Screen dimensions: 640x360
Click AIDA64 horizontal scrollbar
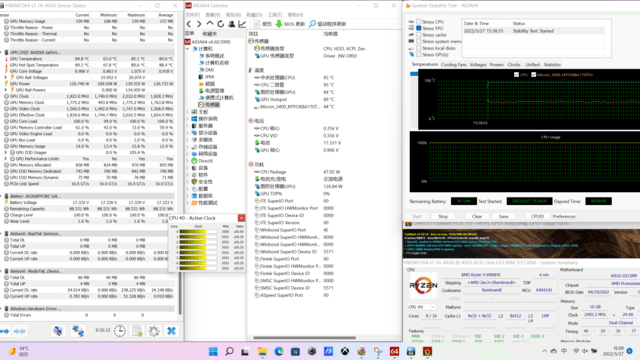pos(304,338)
